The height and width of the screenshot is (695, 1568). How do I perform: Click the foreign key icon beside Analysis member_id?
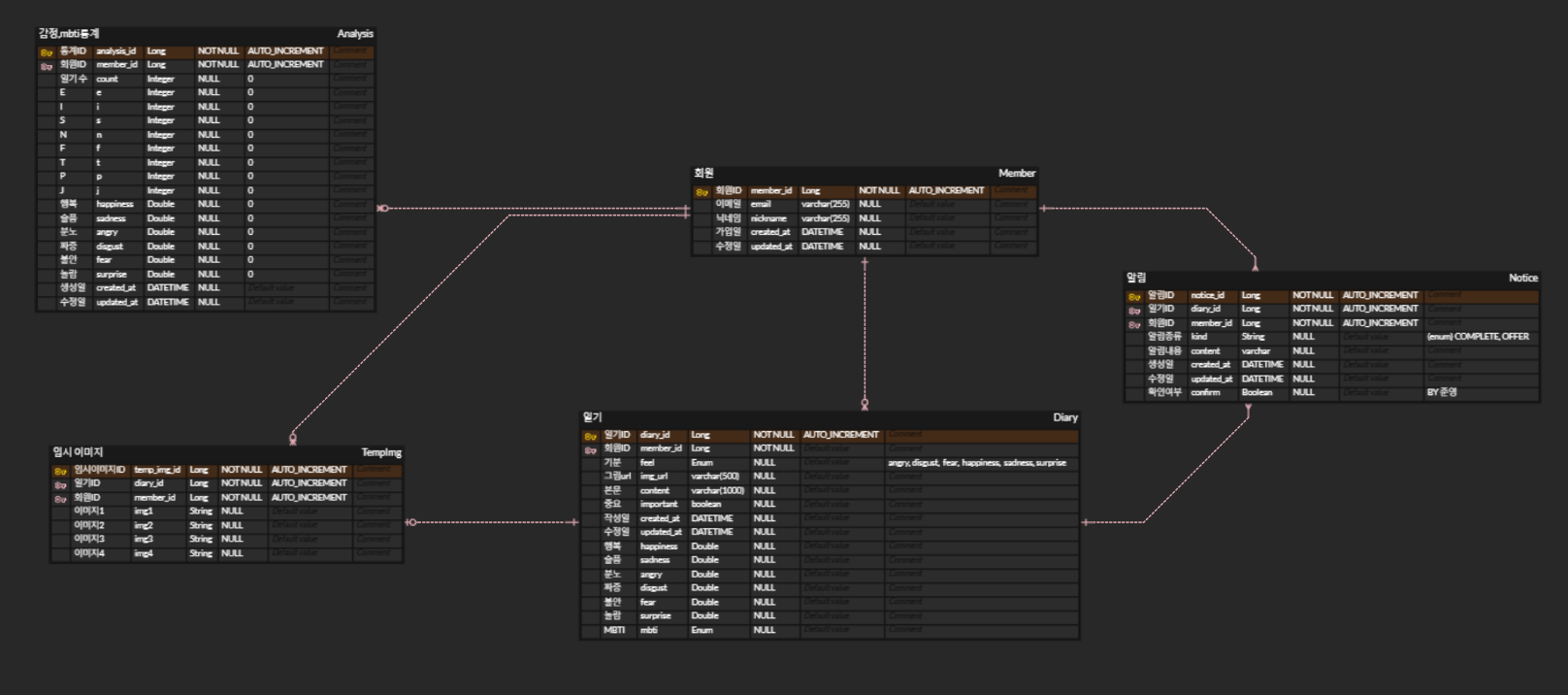[x=47, y=65]
